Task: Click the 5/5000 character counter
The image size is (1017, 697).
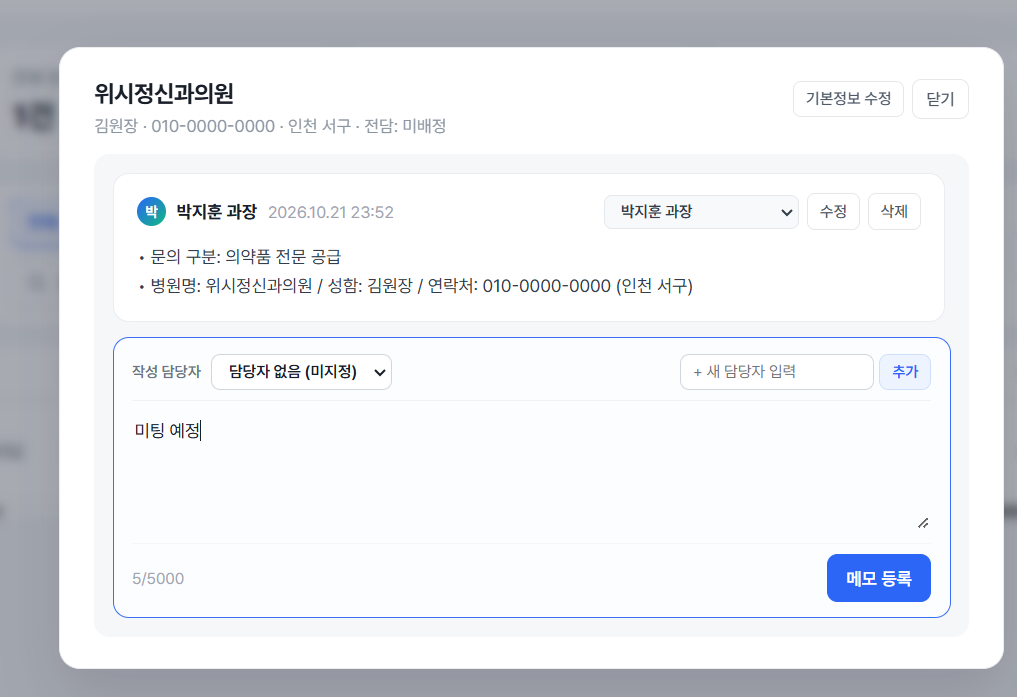Action: (158, 578)
